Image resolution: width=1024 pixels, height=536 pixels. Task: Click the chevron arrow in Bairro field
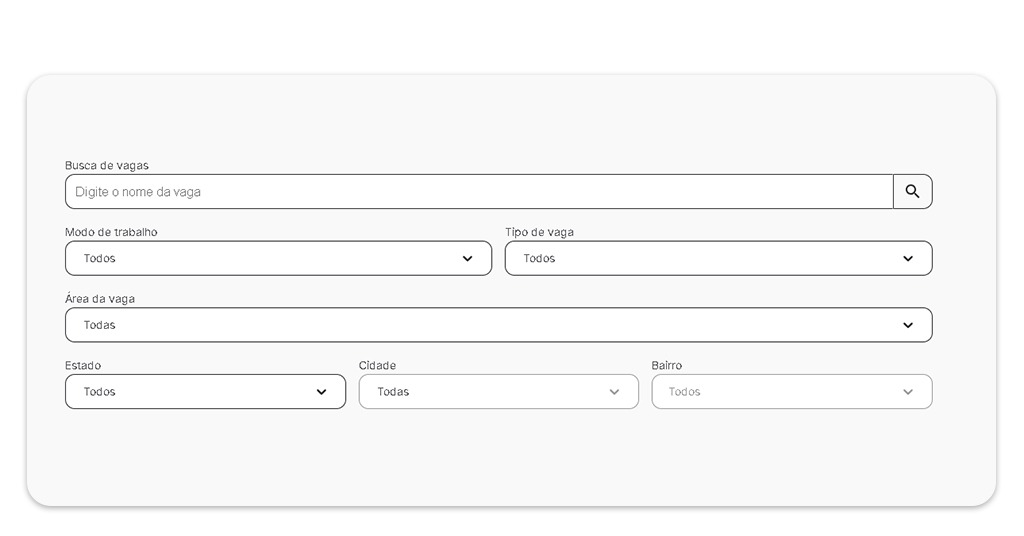coord(907,392)
